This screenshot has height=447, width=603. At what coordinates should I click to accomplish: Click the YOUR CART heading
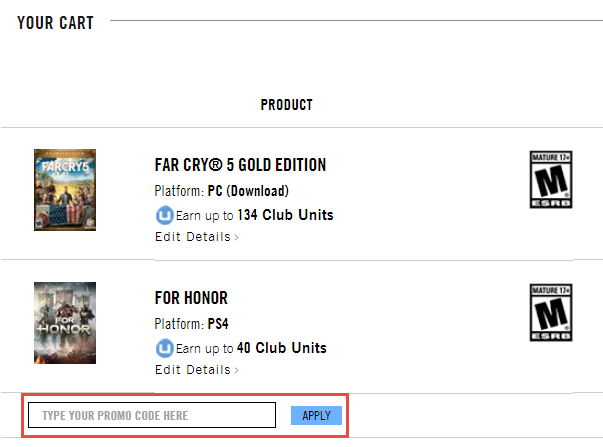click(55, 23)
